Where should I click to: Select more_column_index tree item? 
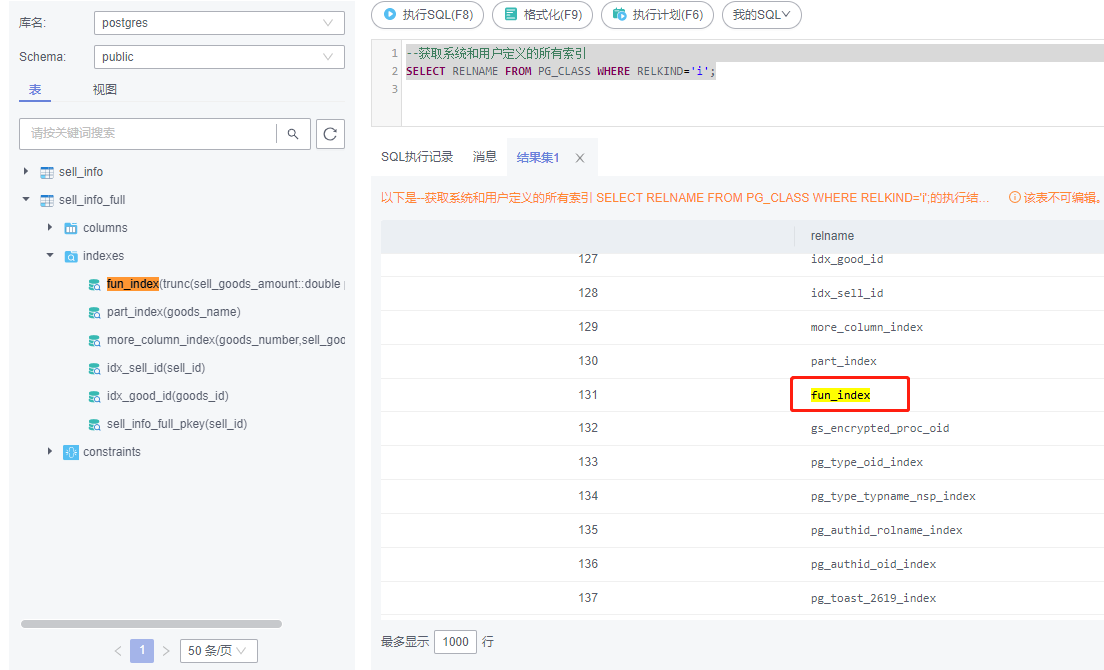(x=225, y=340)
